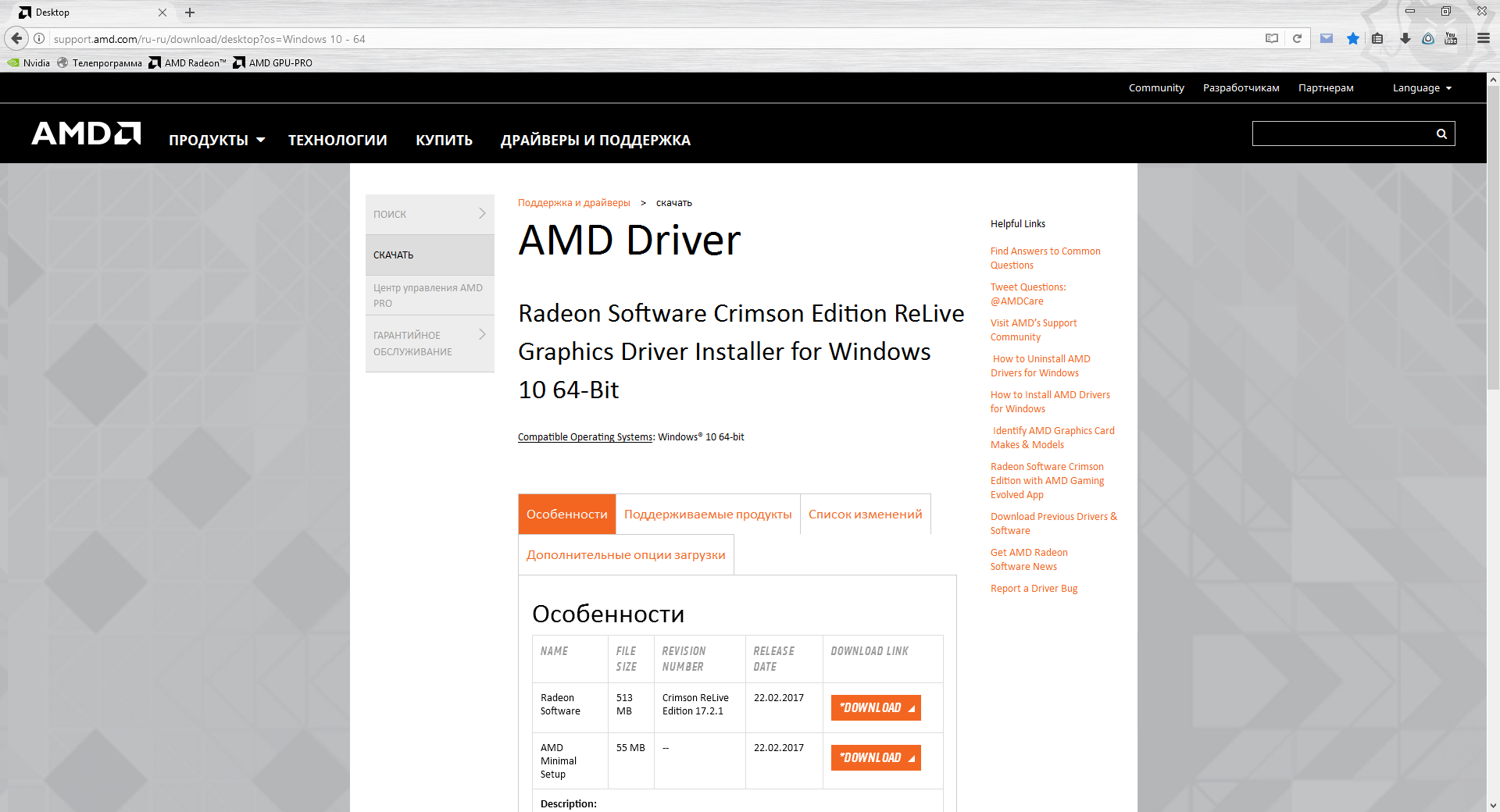Click the site search magnifier icon
This screenshot has width=1500, height=812.
[x=1441, y=134]
